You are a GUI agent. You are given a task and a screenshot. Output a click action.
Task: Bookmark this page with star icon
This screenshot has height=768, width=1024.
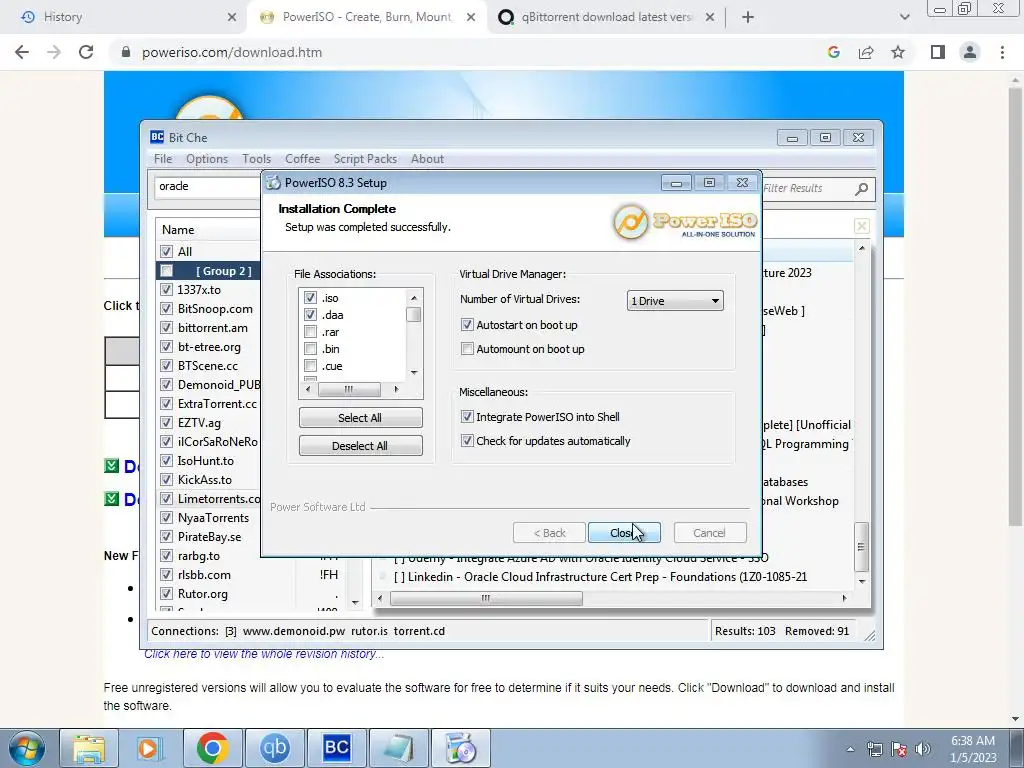tap(898, 52)
